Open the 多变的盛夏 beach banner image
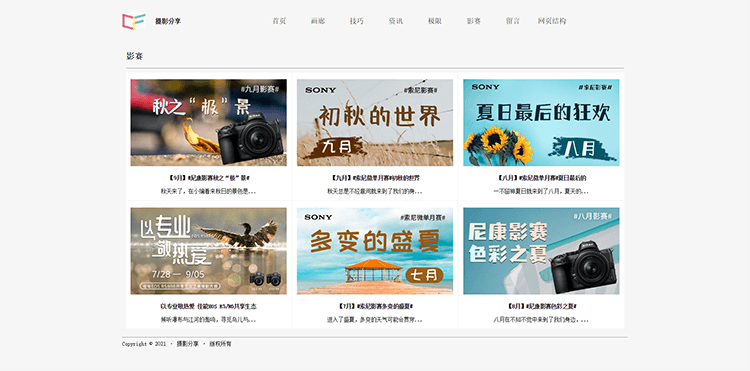The image size is (750, 371). (x=375, y=251)
